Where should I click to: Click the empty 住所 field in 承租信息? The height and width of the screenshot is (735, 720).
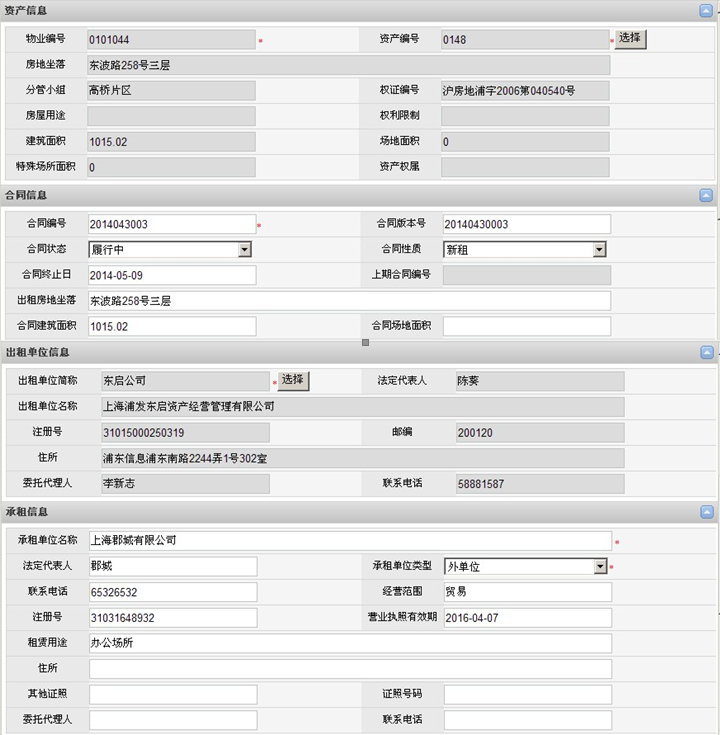coord(349,669)
